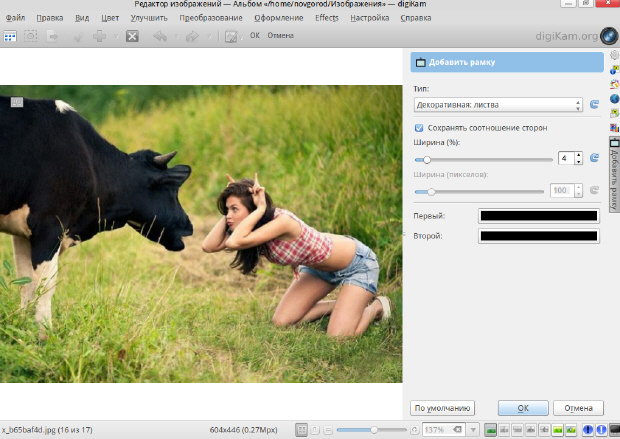
Task: Open the Справка menu
Action: [416, 18]
